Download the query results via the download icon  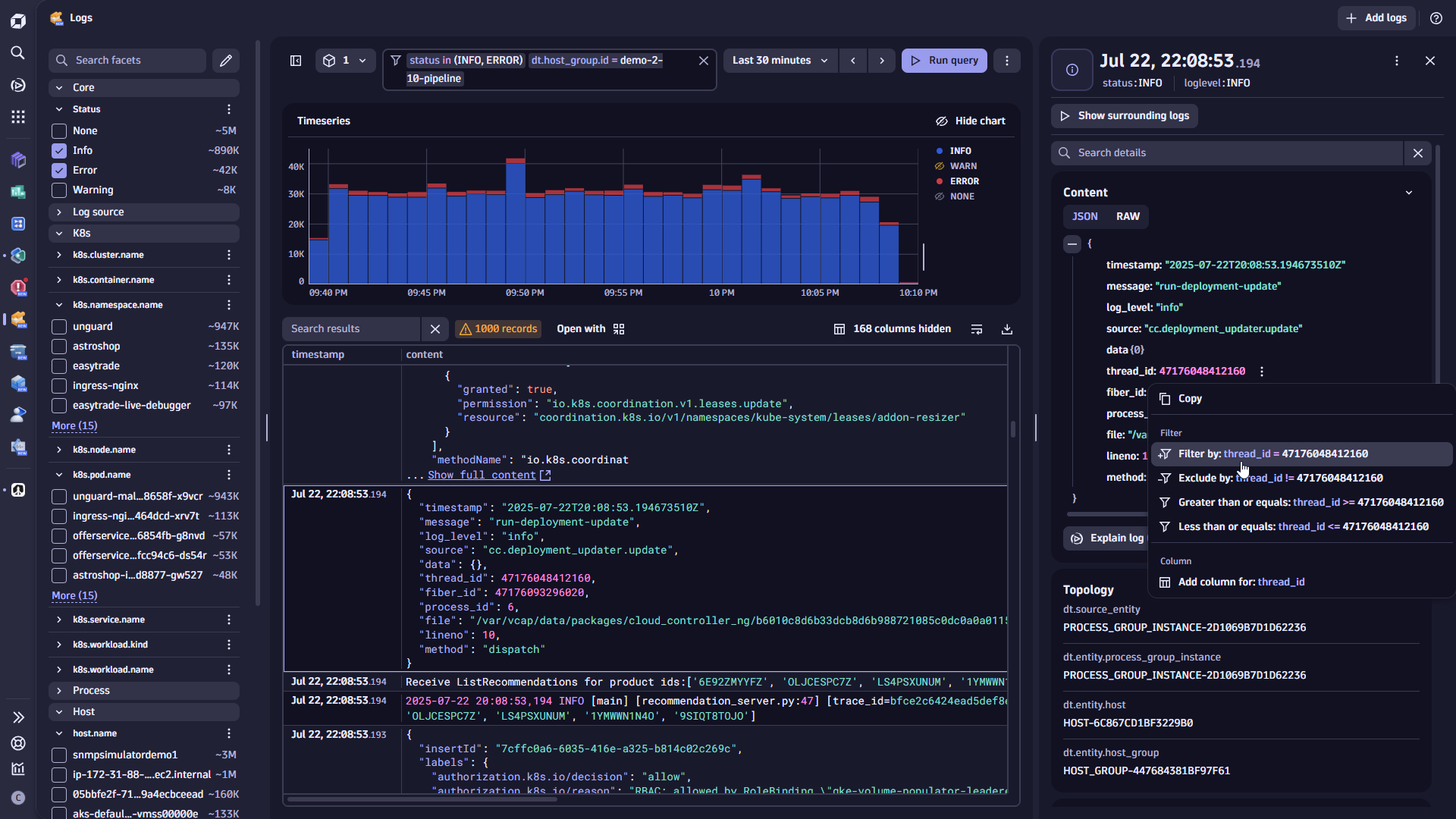(x=1007, y=328)
